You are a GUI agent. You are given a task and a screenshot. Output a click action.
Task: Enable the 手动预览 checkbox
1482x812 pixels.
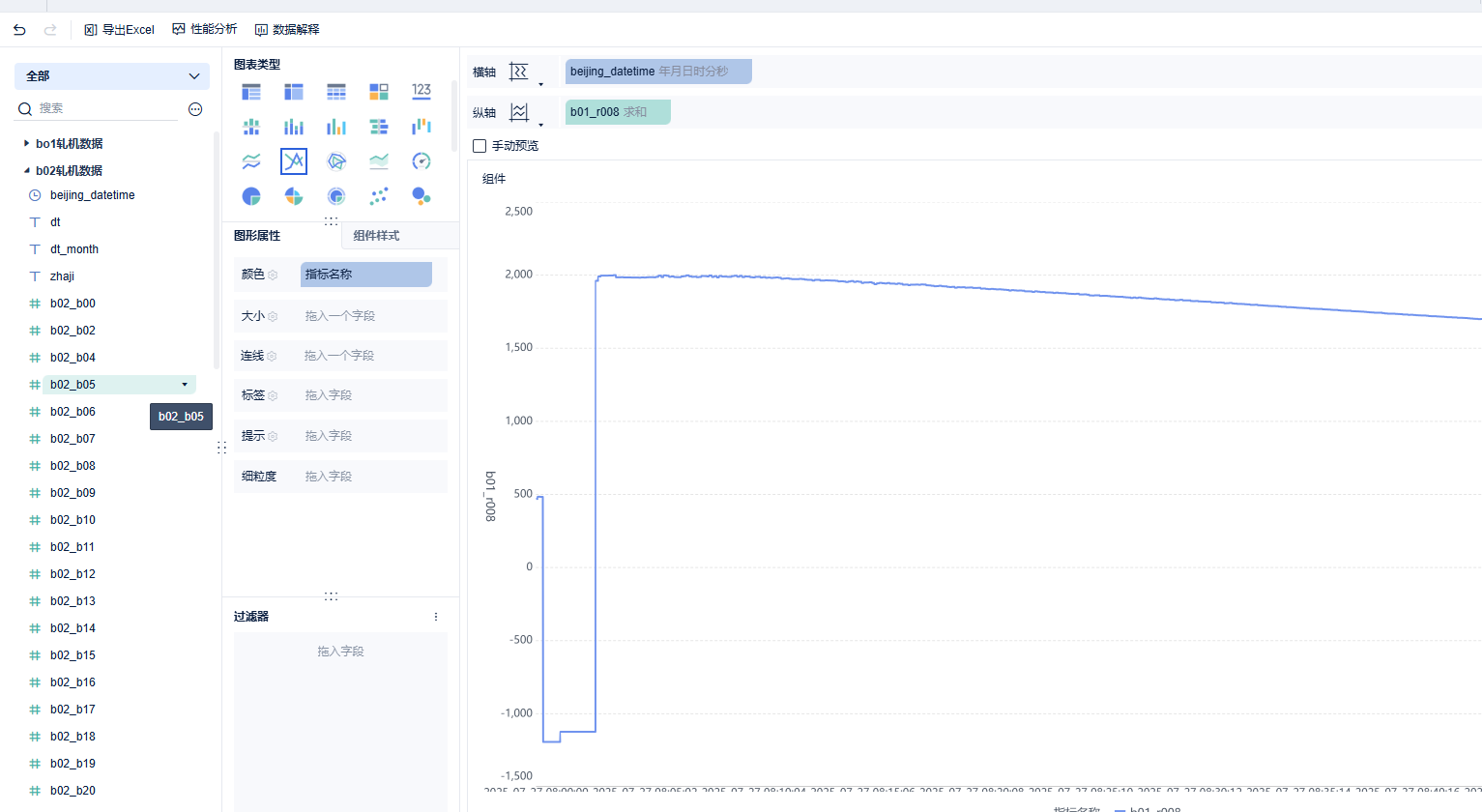(479, 146)
